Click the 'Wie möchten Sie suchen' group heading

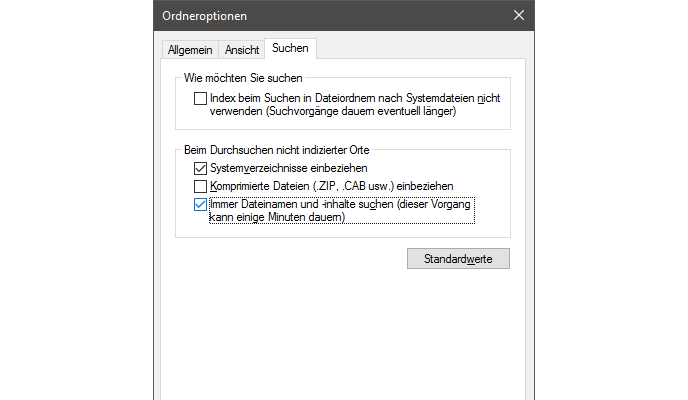[243, 78]
